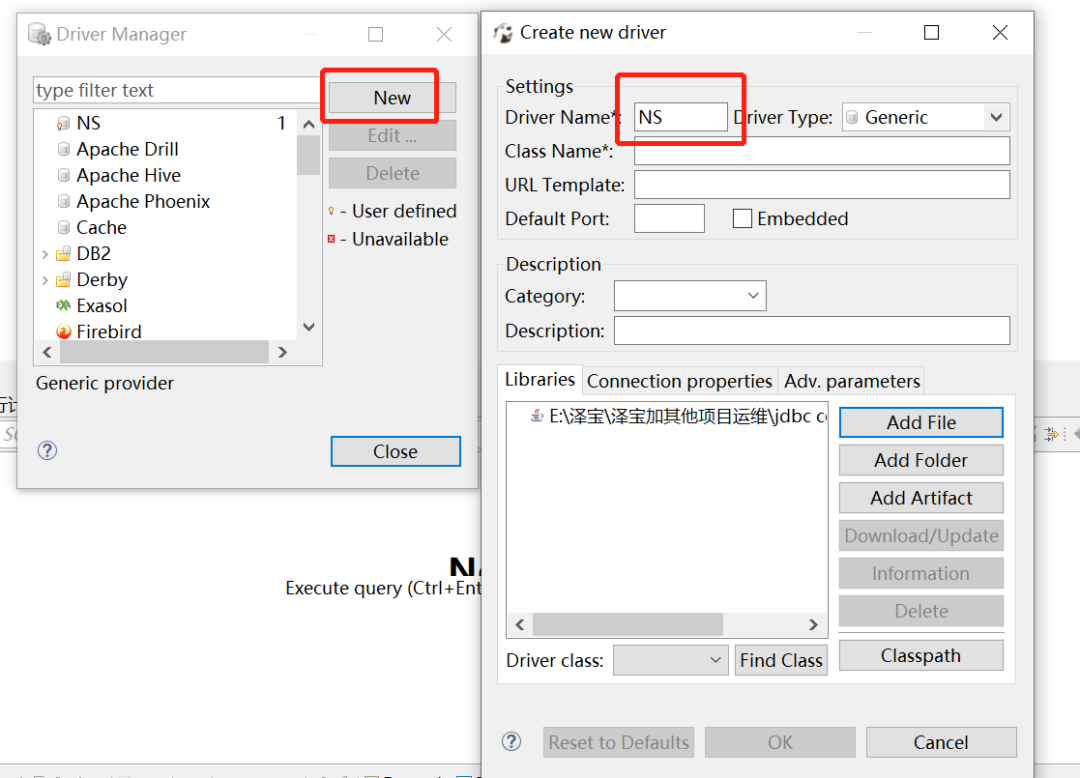
Task: Click the libraries list scroll left arrow
Action: 520,624
